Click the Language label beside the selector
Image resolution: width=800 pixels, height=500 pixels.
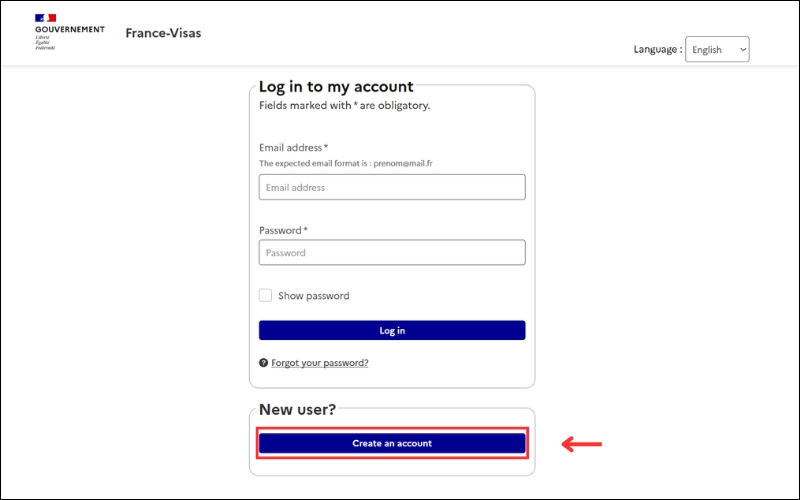tap(657, 49)
